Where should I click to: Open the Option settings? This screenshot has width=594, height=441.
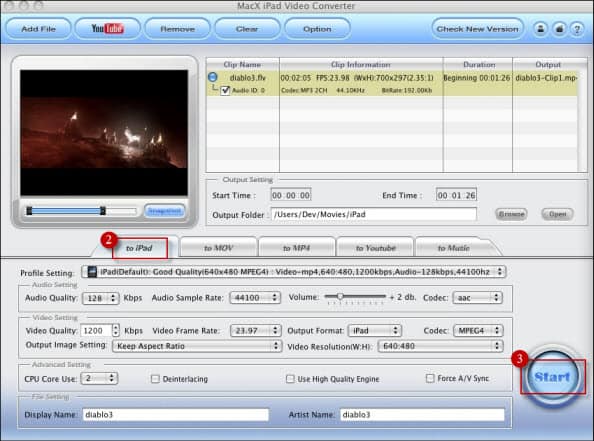coord(317,29)
